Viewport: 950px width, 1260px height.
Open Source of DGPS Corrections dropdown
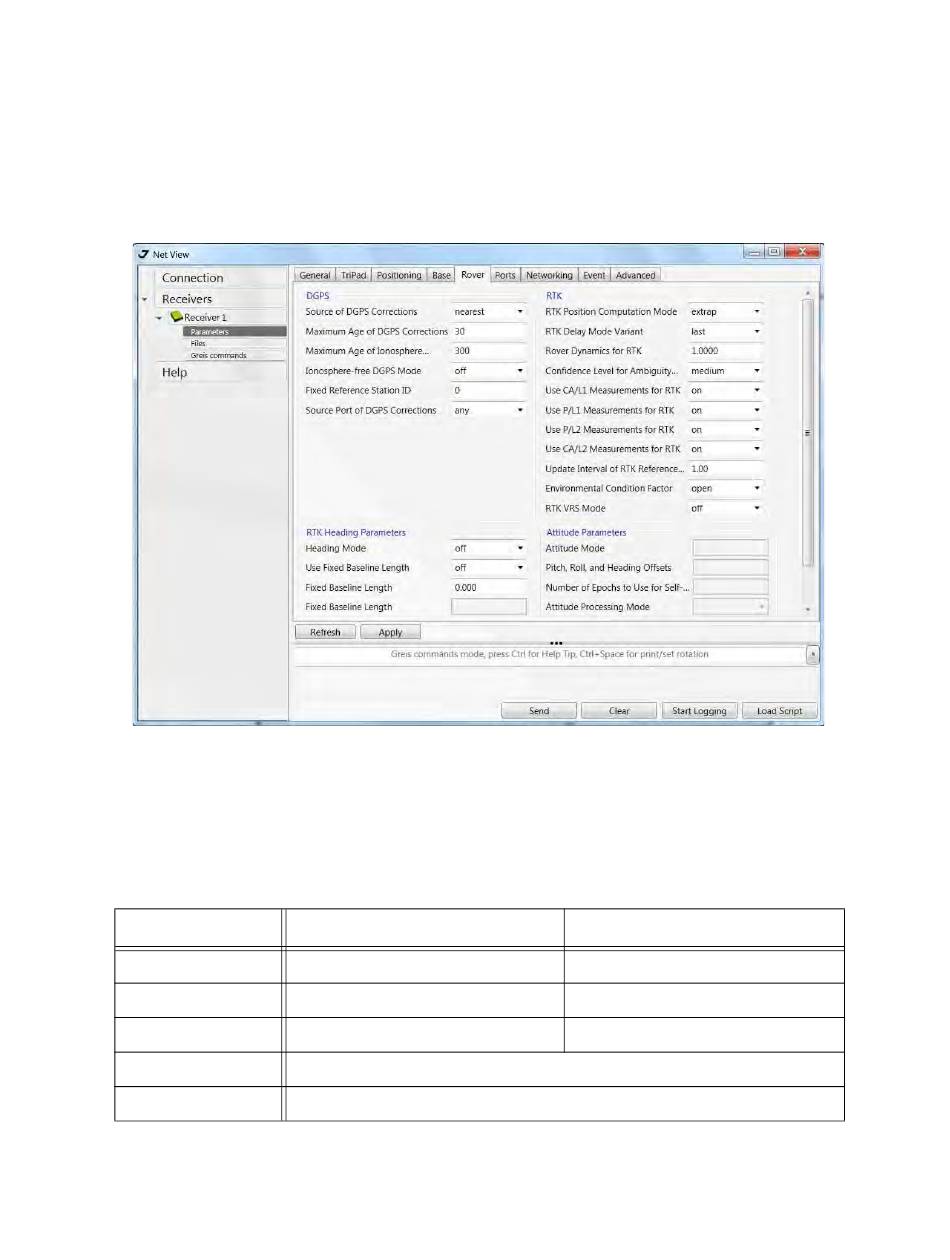pos(520,312)
